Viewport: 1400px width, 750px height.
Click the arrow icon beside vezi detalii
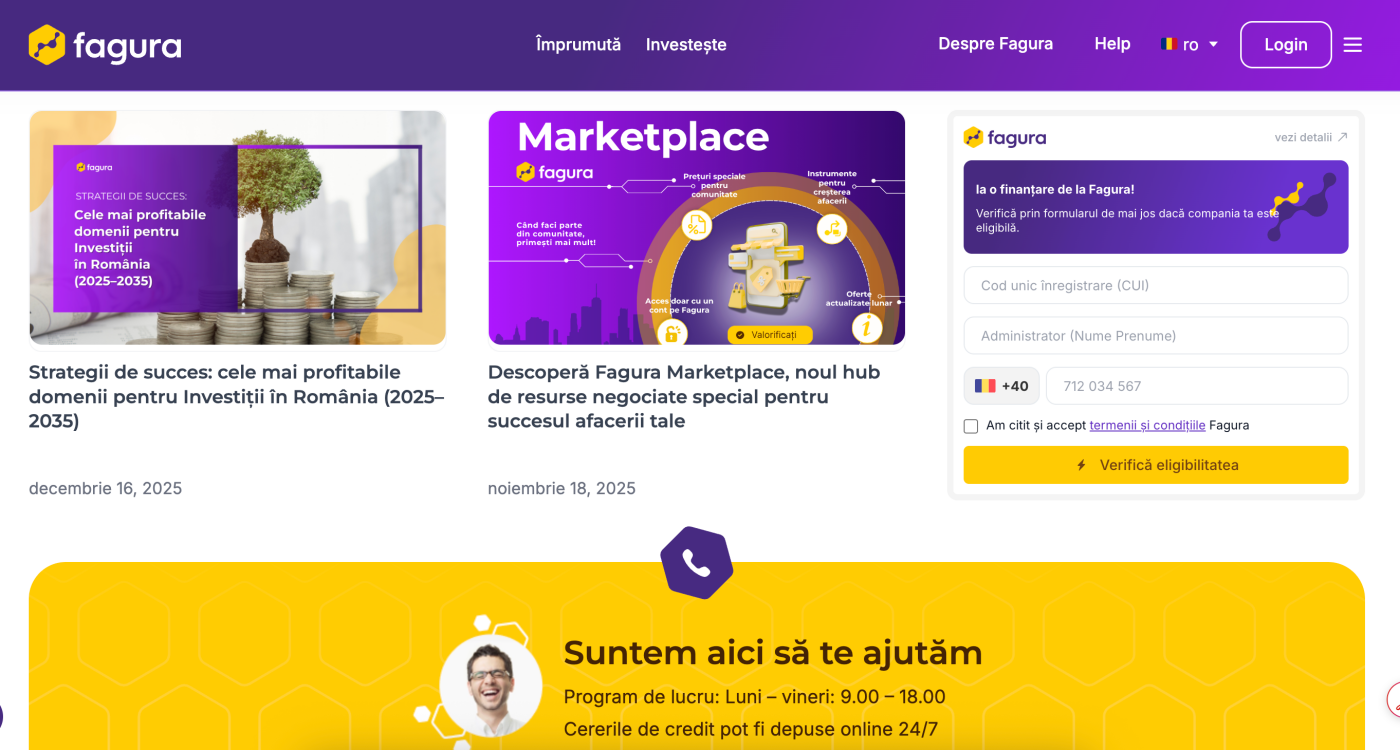click(1342, 138)
